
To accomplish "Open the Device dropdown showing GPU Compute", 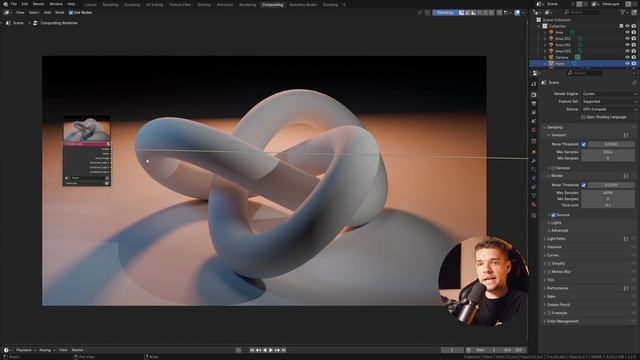I will (609, 109).
